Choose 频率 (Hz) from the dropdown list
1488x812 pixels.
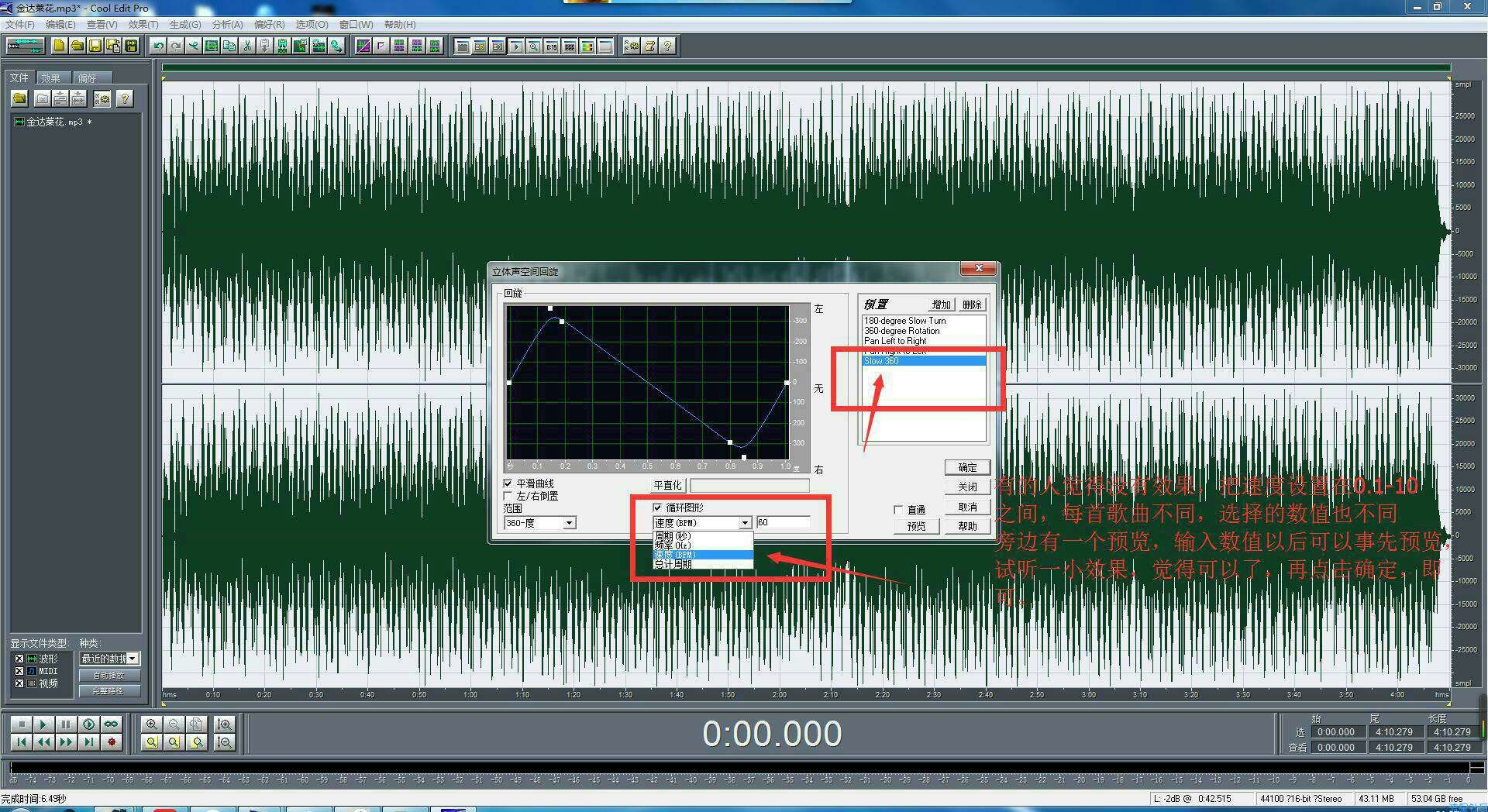703,545
